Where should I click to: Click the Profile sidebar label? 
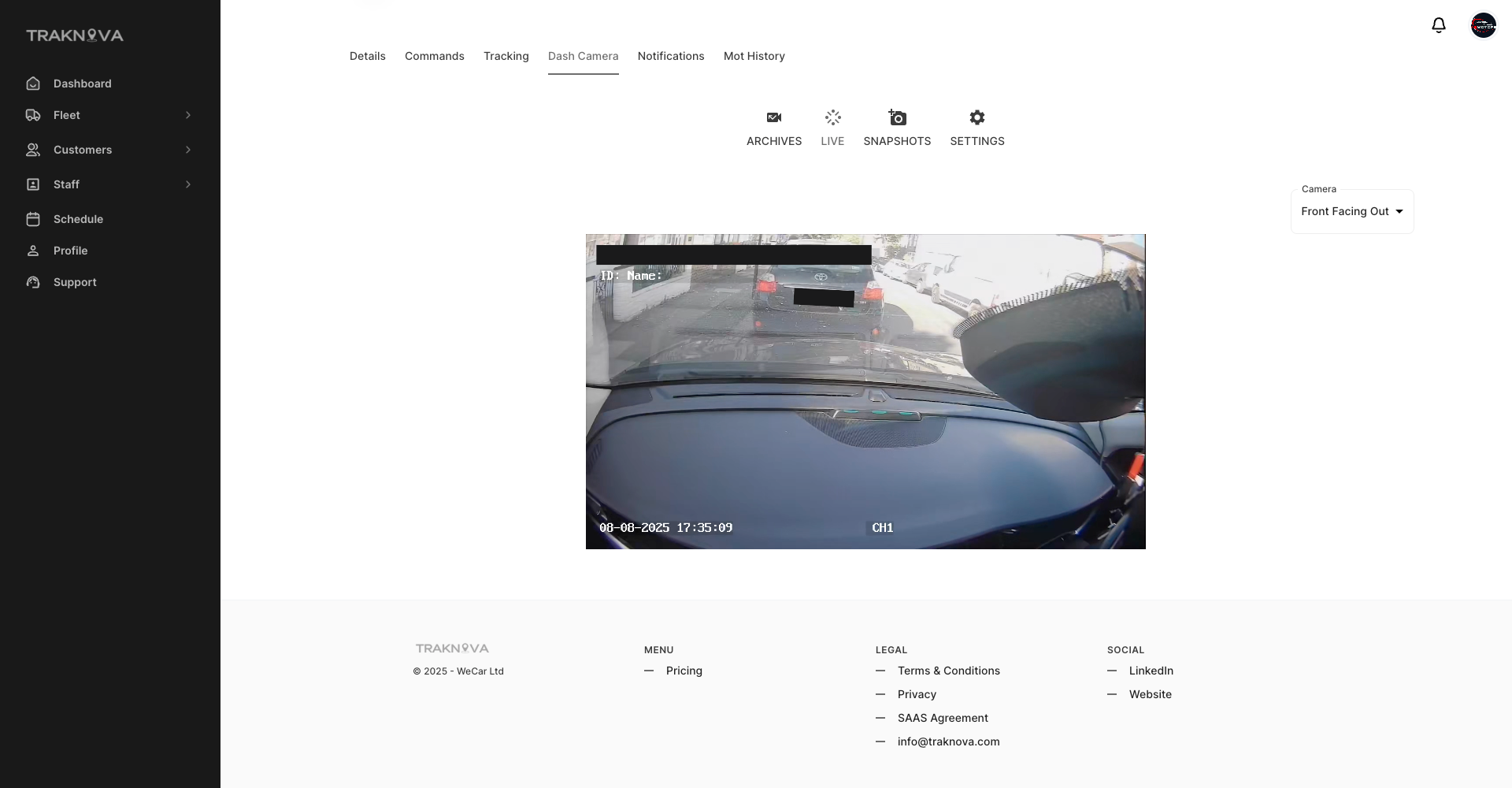click(x=71, y=251)
